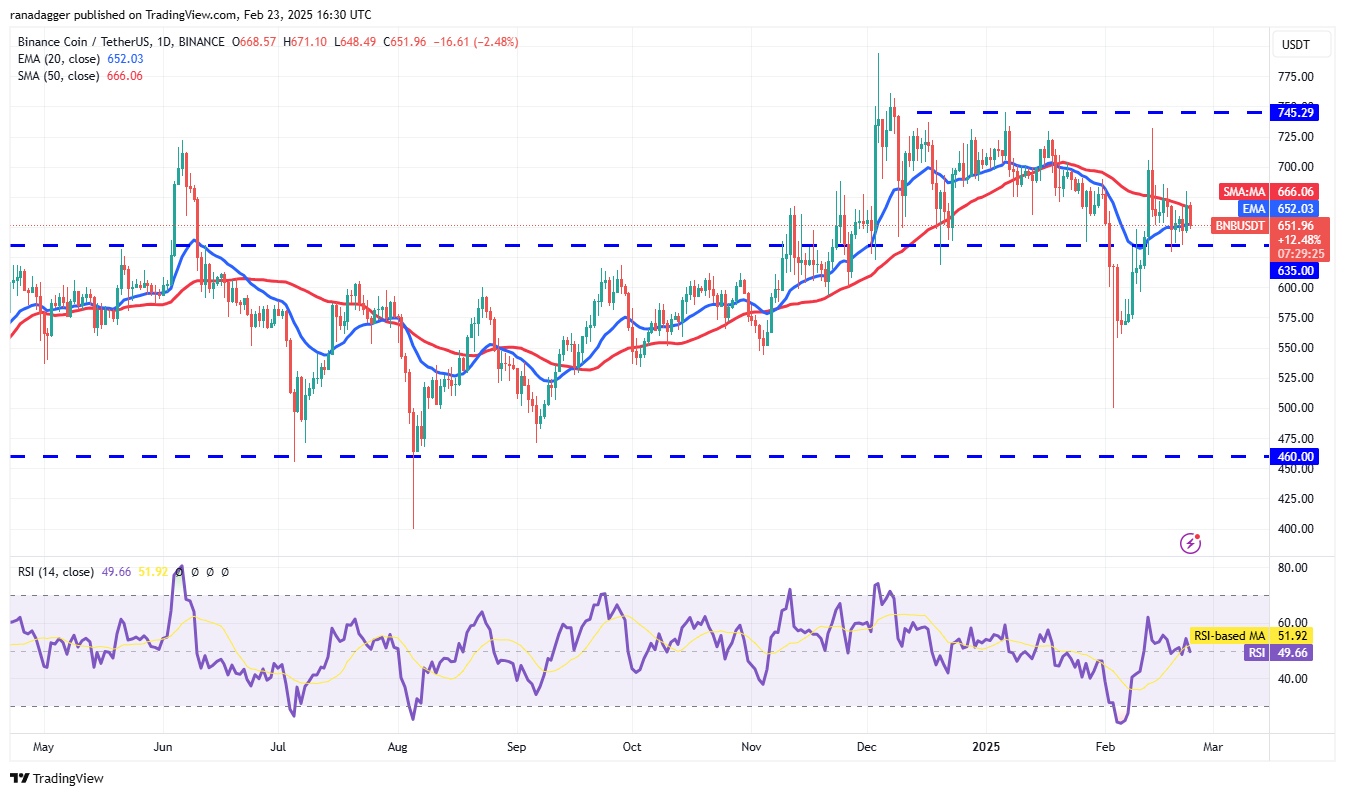Click the red lightning bolt icon on chart
This screenshot has height=796, width=1345.
coord(1190,543)
